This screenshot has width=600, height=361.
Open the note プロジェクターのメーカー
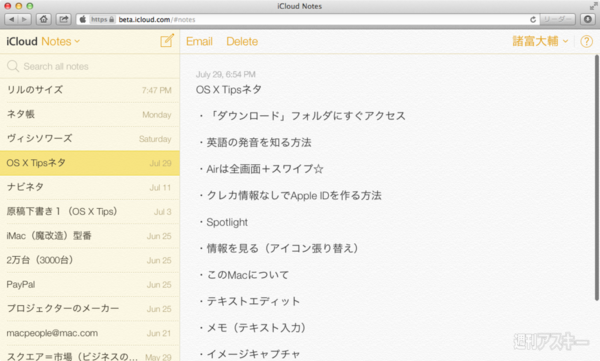pyautogui.click(x=90, y=309)
